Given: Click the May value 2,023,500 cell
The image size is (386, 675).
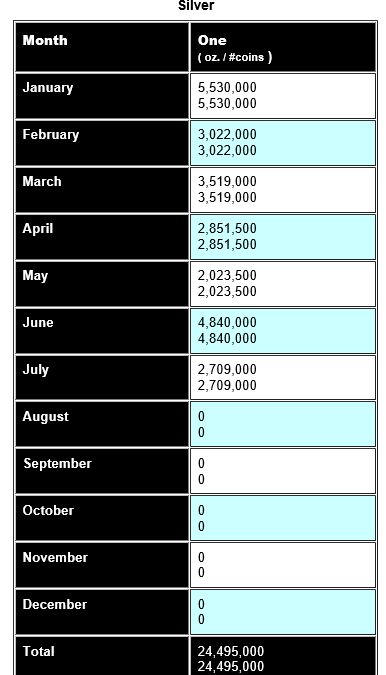Looking at the screenshot, I should point(283,284).
